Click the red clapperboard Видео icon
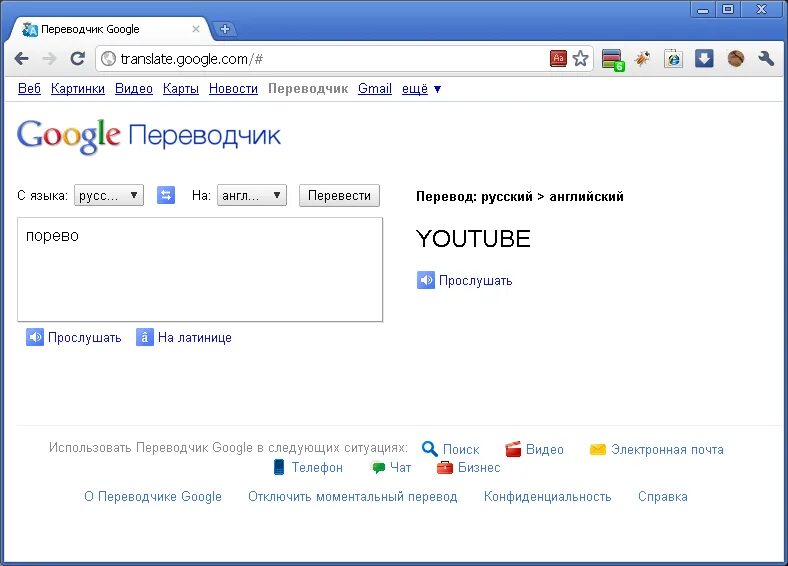788x566 pixels. 513,449
